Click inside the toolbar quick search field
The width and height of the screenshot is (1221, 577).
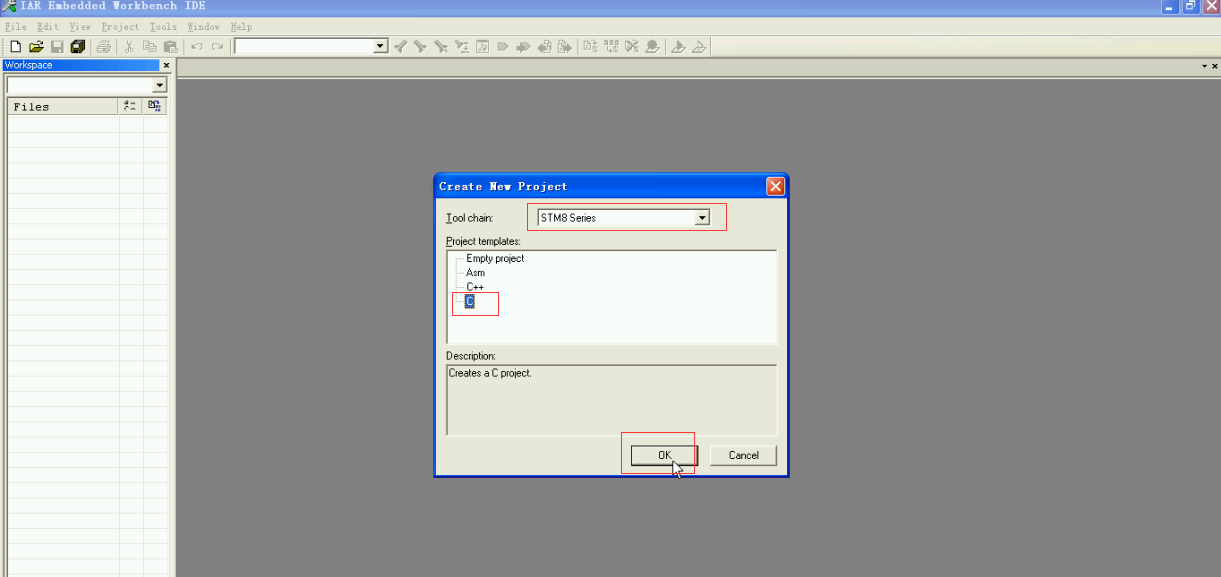click(303, 47)
